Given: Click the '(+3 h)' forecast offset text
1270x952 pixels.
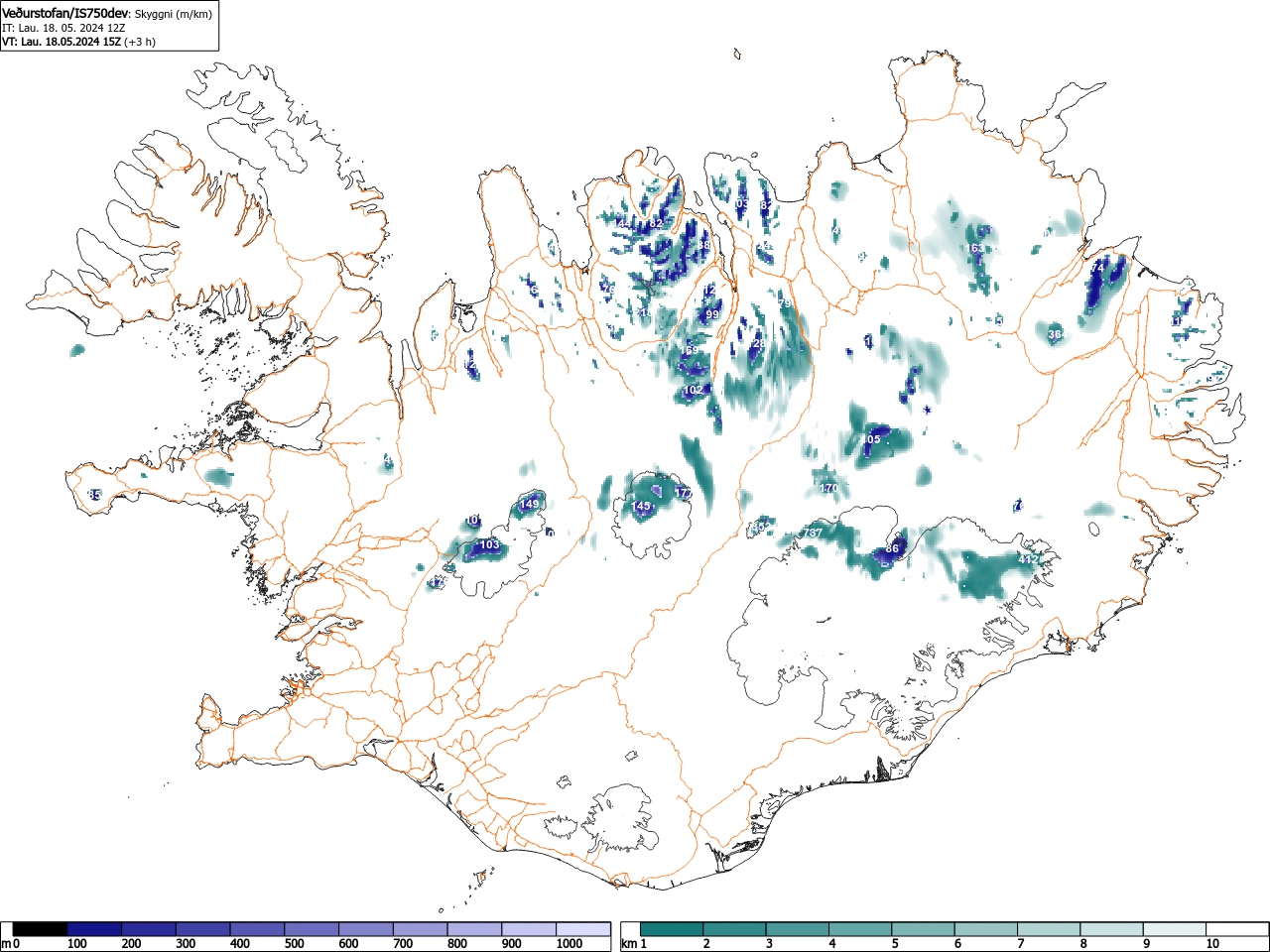Looking at the screenshot, I should click(x=140, y=42).
